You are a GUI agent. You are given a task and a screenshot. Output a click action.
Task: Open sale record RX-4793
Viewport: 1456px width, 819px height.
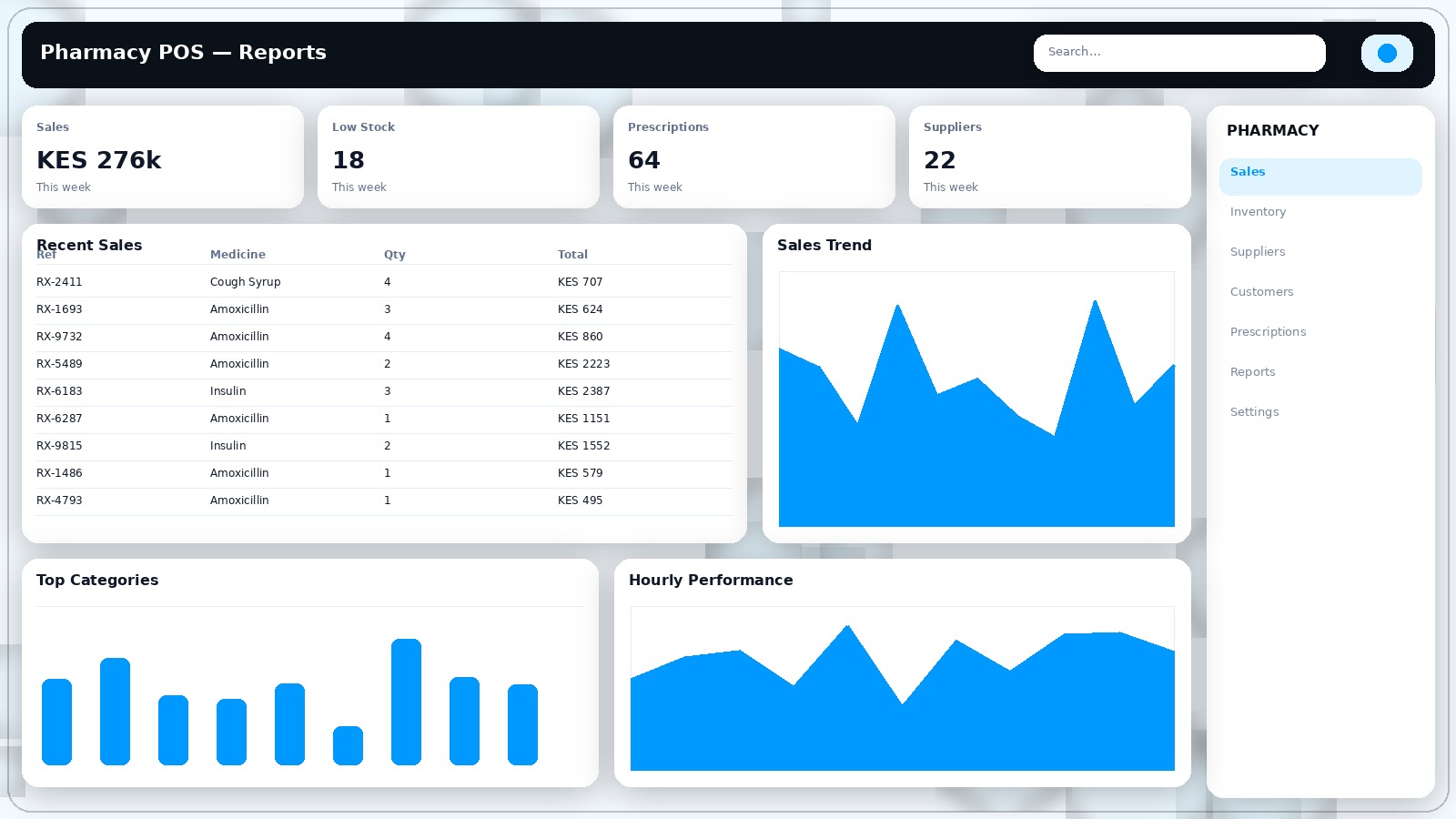(384, 500)
